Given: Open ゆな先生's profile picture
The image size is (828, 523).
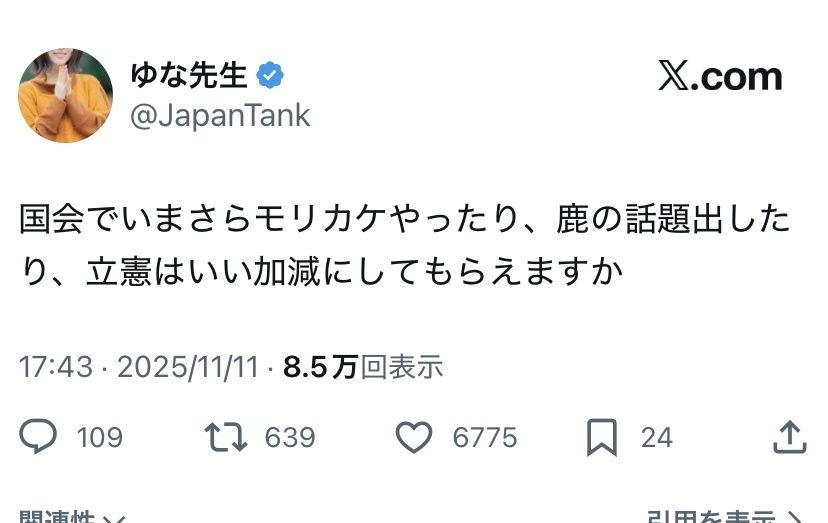Looking at the screenshot, I should coord(65,95).
